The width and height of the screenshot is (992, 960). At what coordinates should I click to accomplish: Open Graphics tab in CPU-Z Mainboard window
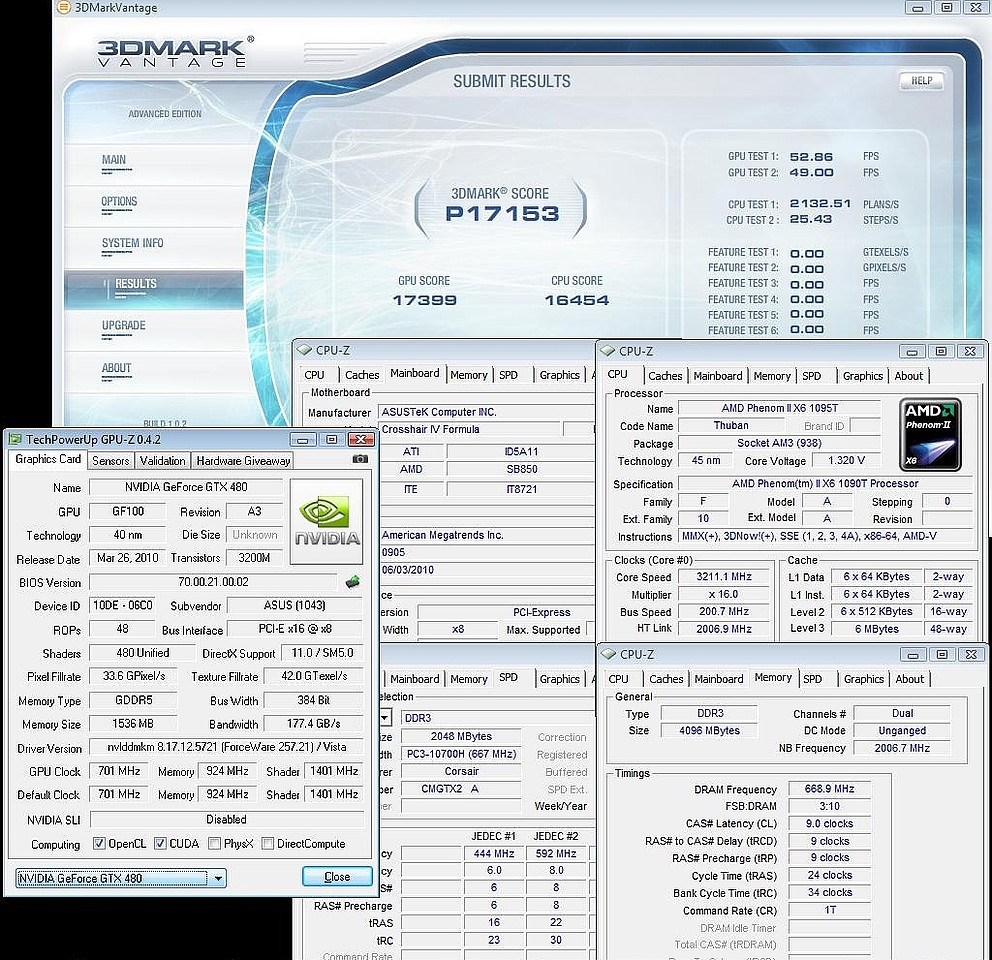(x=559, y=375)
